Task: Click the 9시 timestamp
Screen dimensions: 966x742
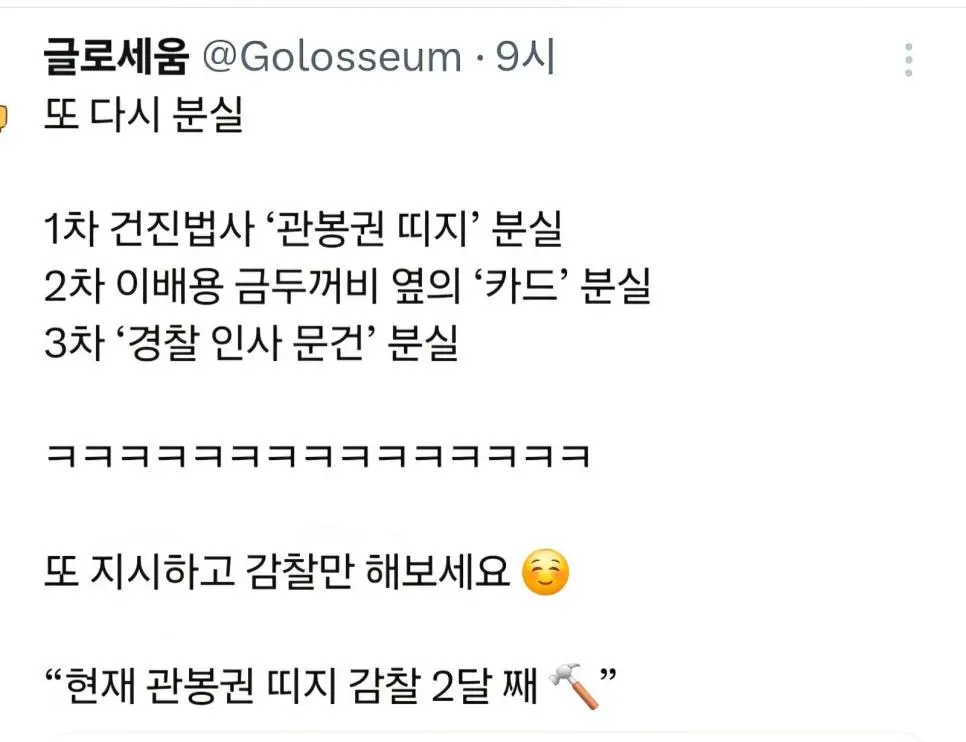Action: coord(526,57)
